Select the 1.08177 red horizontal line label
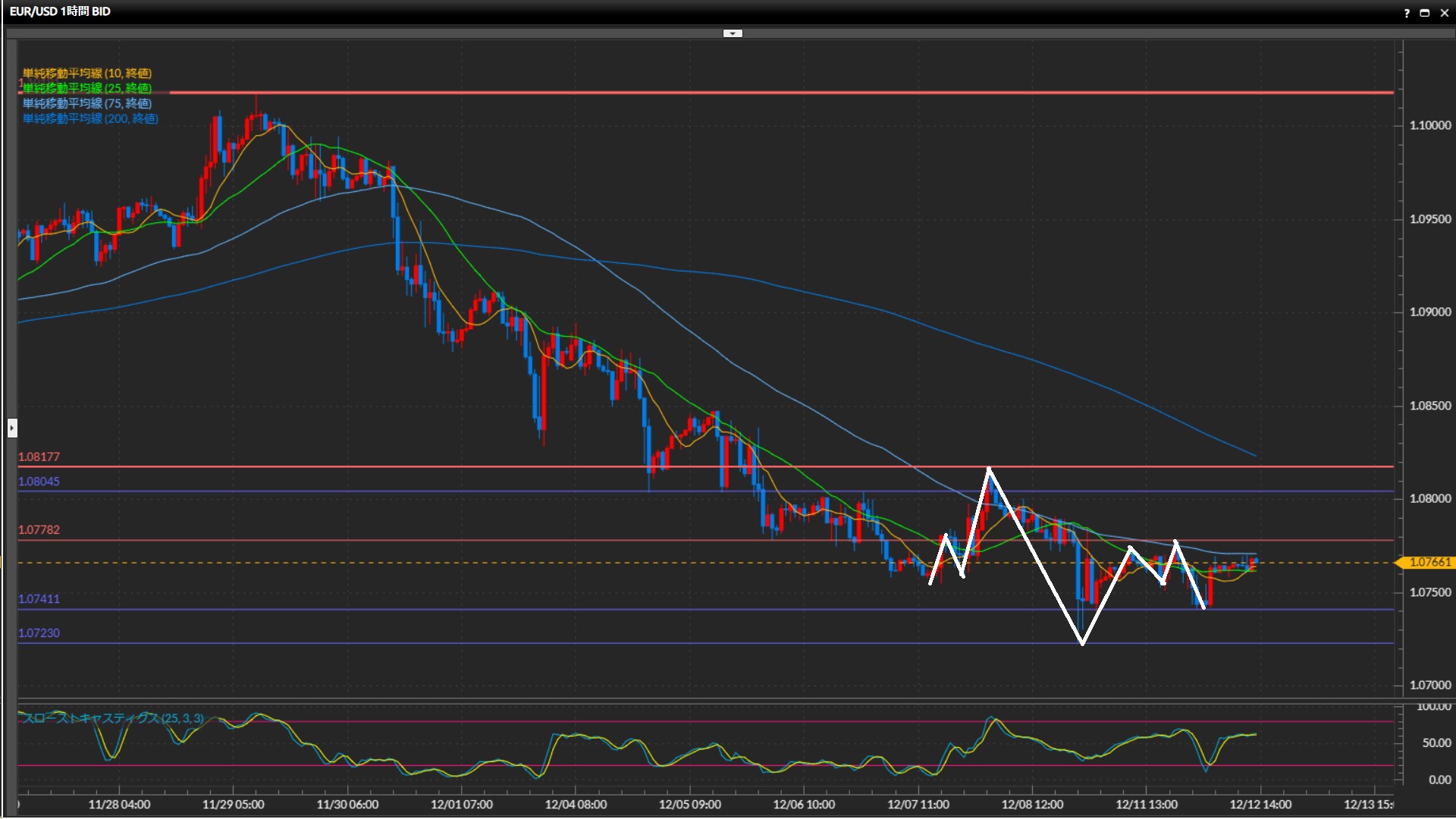Image resolution: width=1456 pixels, height=819 pixels. pos(39,457)
